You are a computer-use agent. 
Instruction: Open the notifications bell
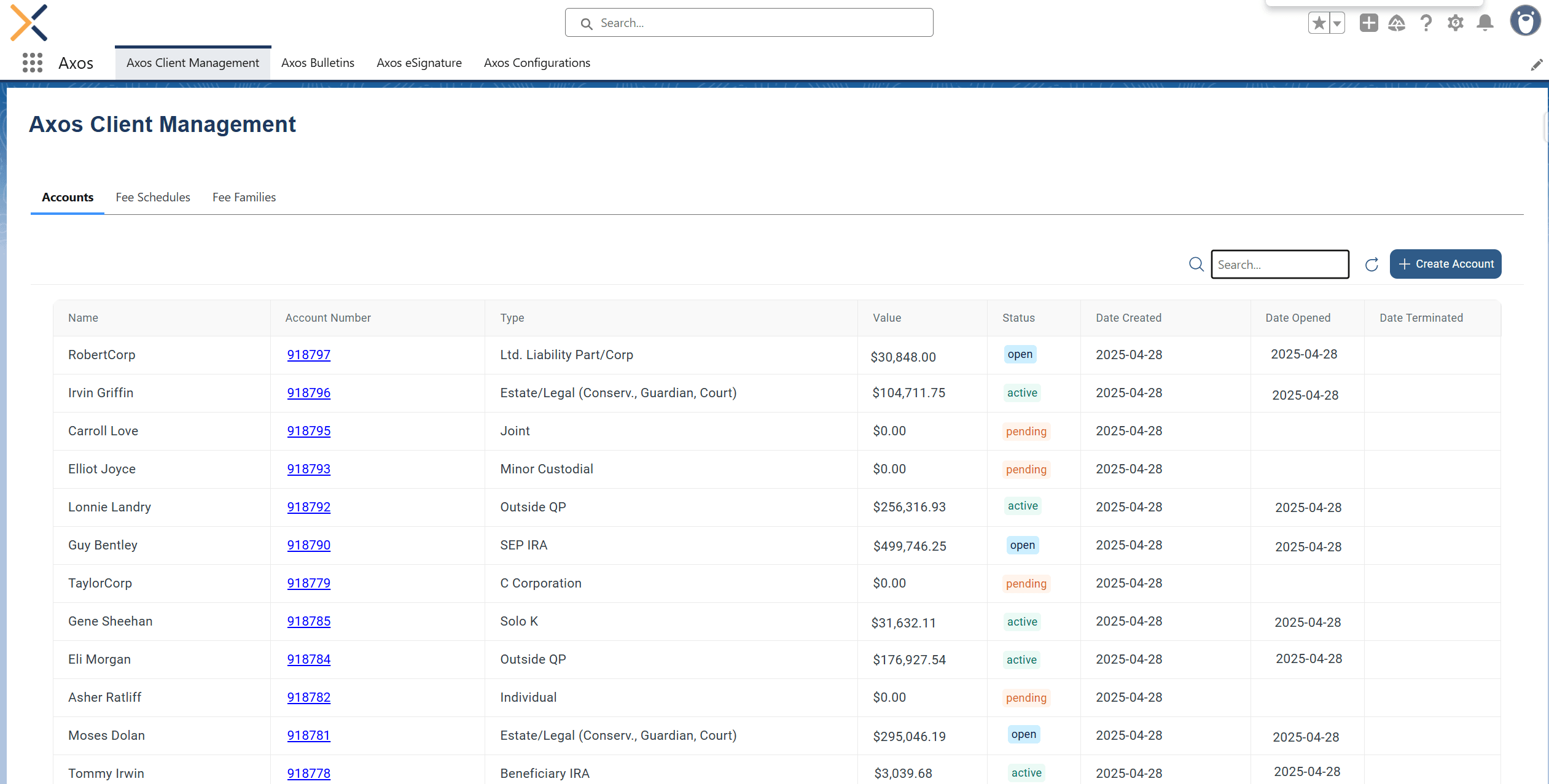(x=1485, y=23)
